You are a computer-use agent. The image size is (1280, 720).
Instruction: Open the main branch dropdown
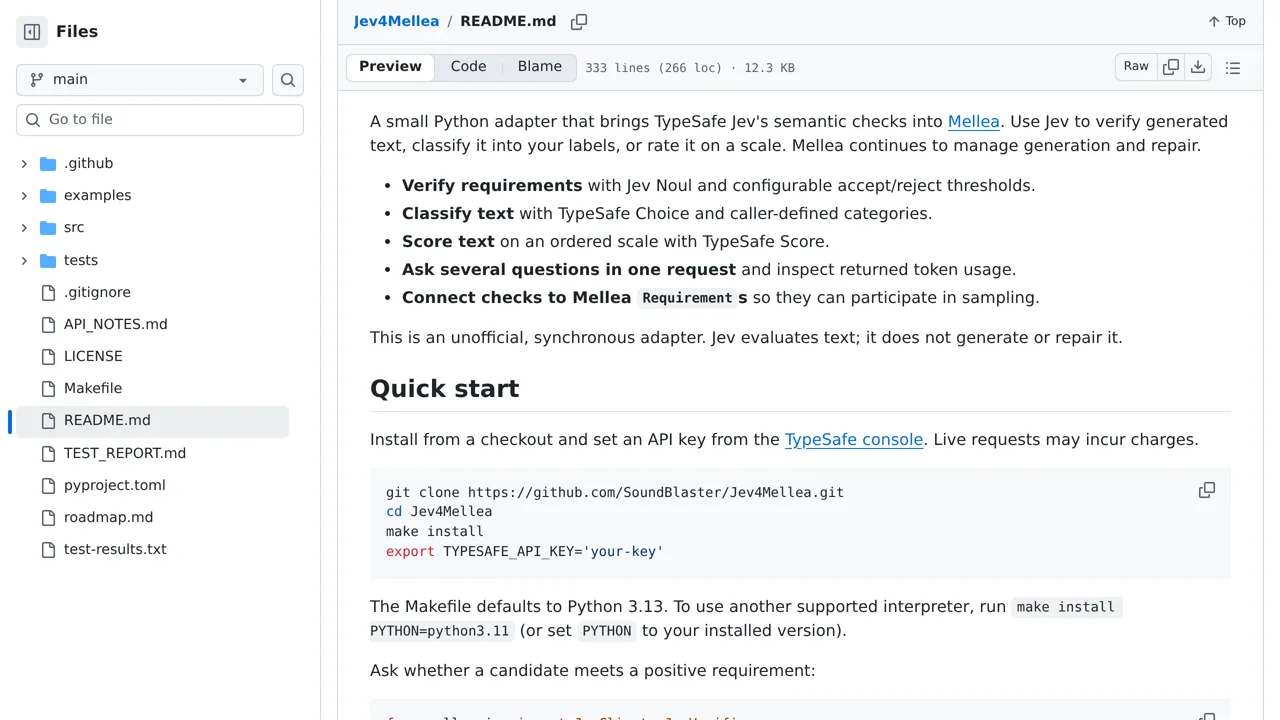click(140, 80)
